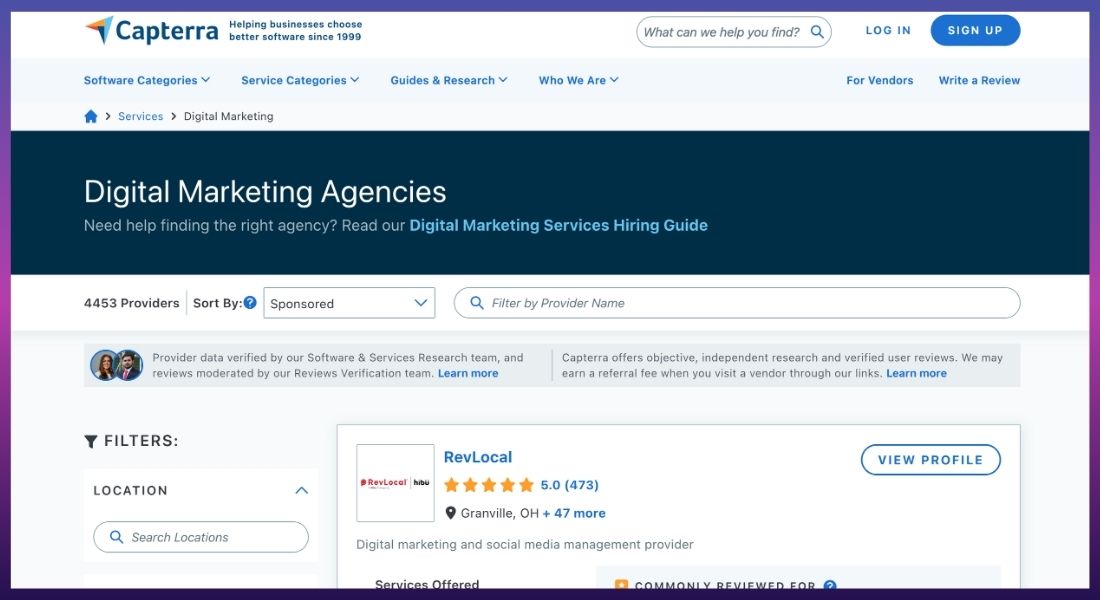Click the Sort By help question mark icon
1100x600 pixels.
click(250, 302)
